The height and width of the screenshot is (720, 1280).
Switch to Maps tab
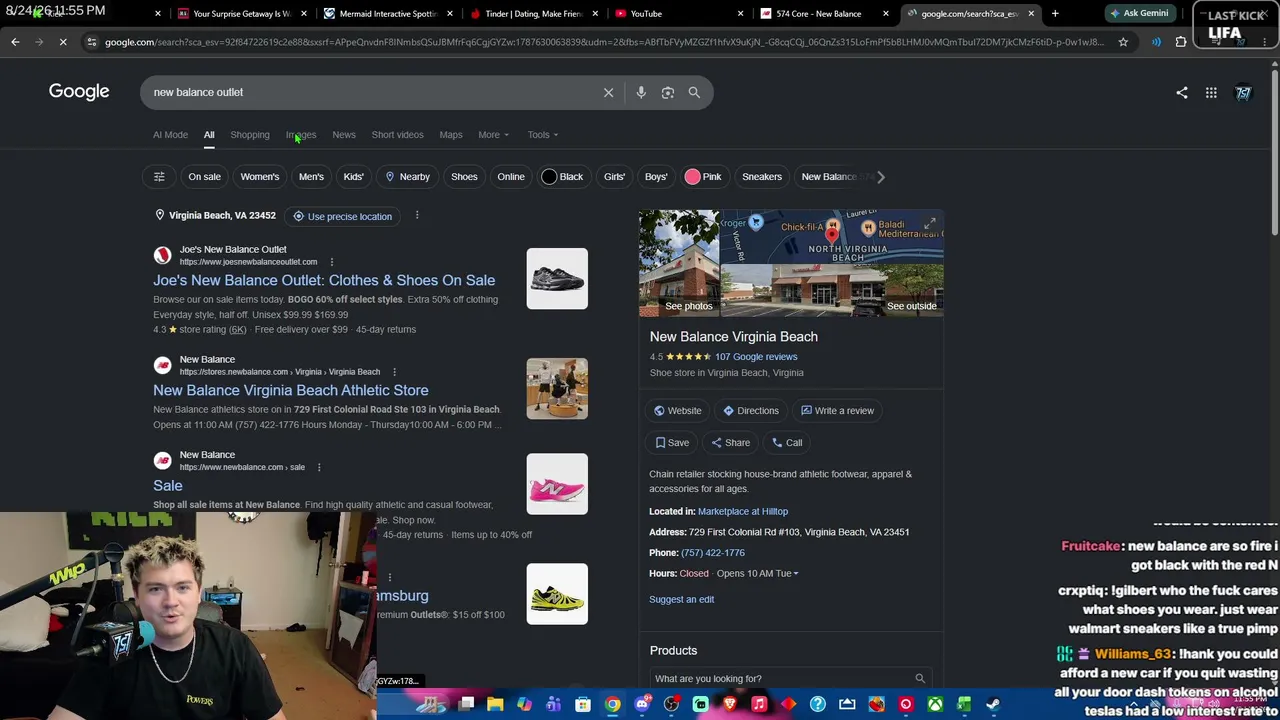point(451,135)
